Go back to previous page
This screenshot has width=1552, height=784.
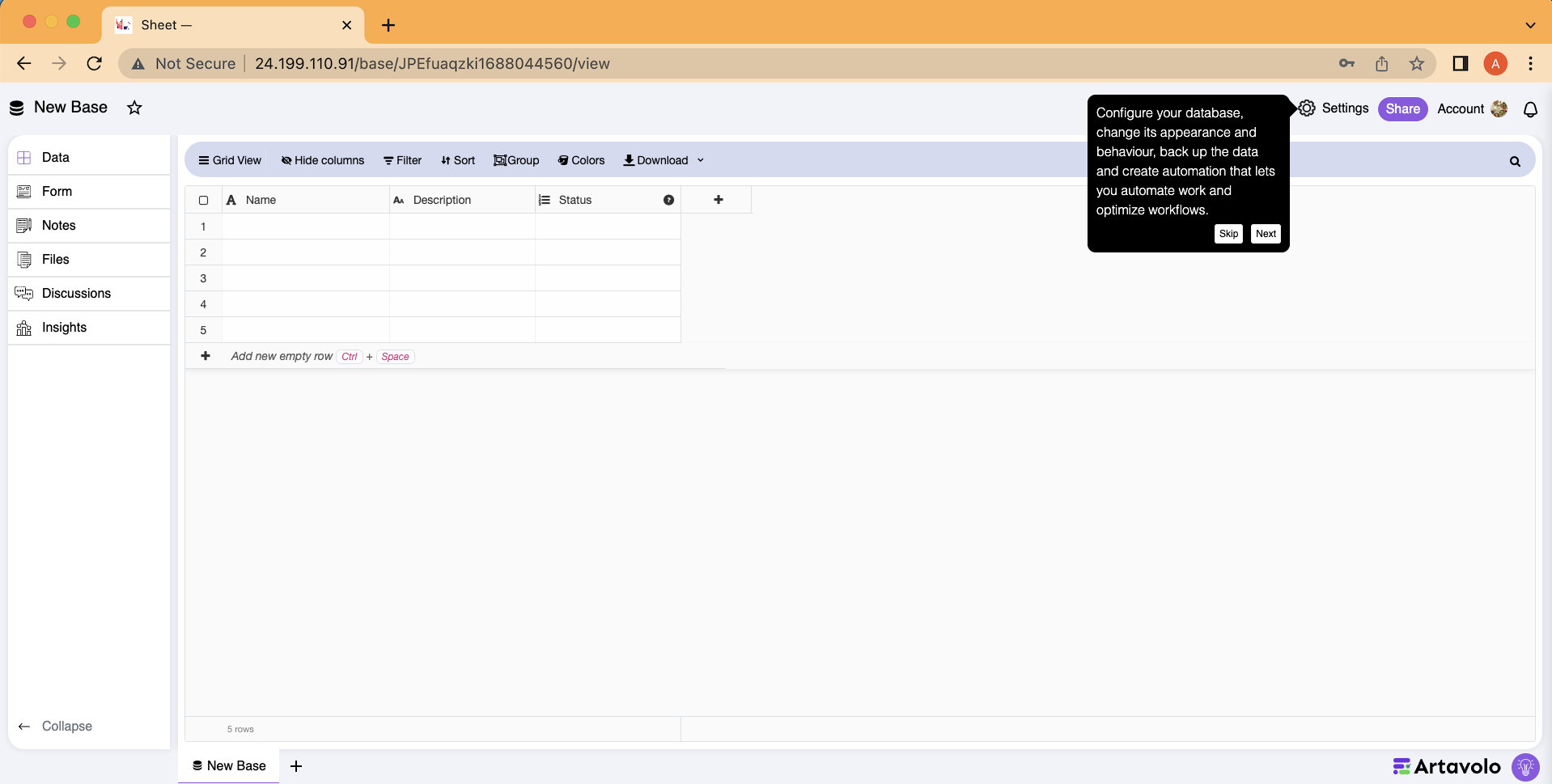pyautogui.click(x=24, y=63)
